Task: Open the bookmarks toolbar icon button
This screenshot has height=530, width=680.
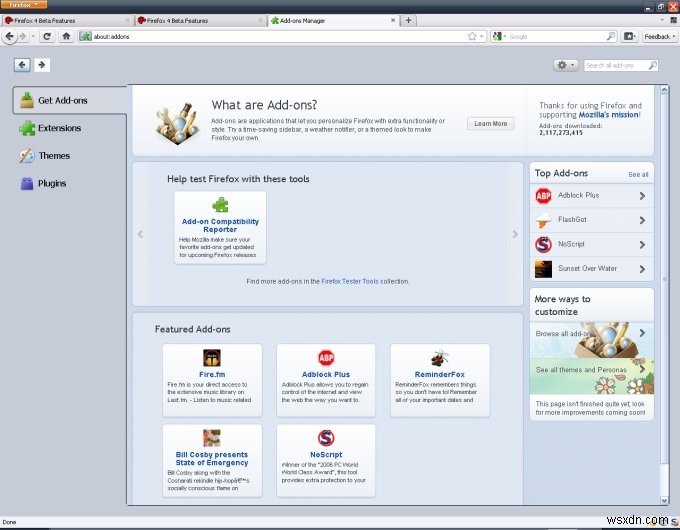Action: [629, 36]
